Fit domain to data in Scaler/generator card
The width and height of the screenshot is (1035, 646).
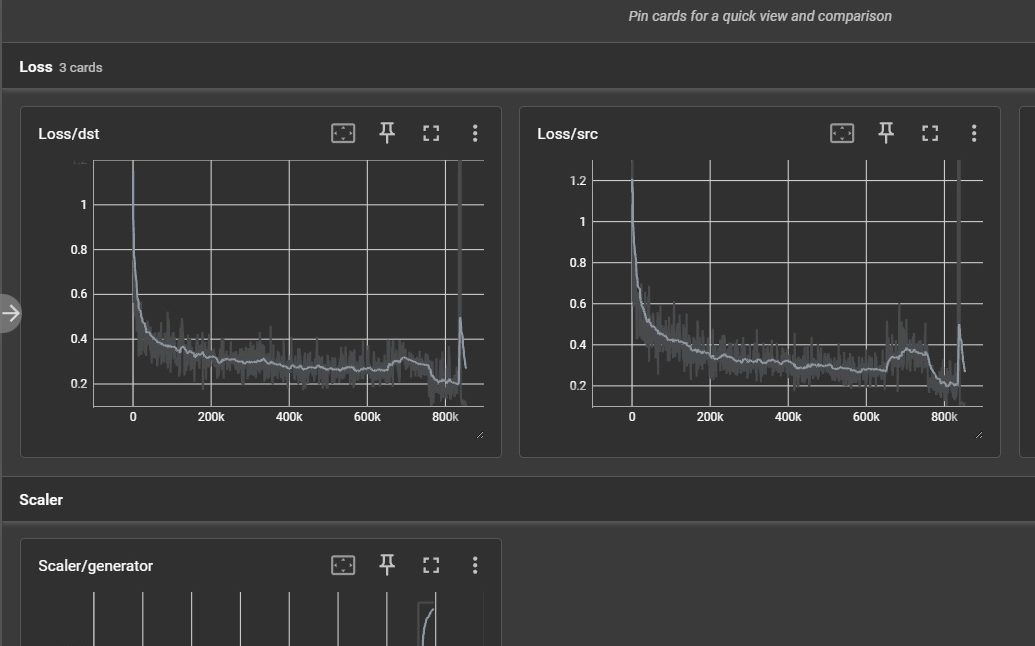tap(343, 565)
